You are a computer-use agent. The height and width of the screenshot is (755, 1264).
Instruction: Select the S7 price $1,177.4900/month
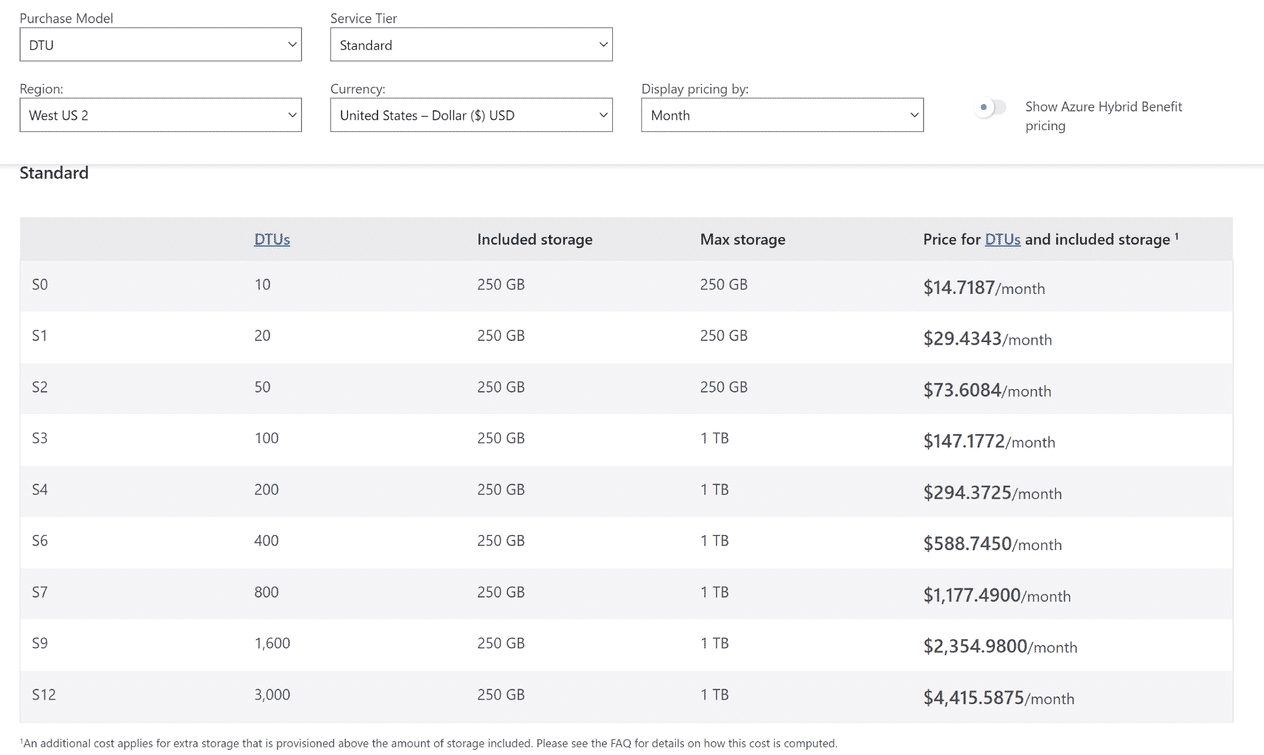pos(996,595)
